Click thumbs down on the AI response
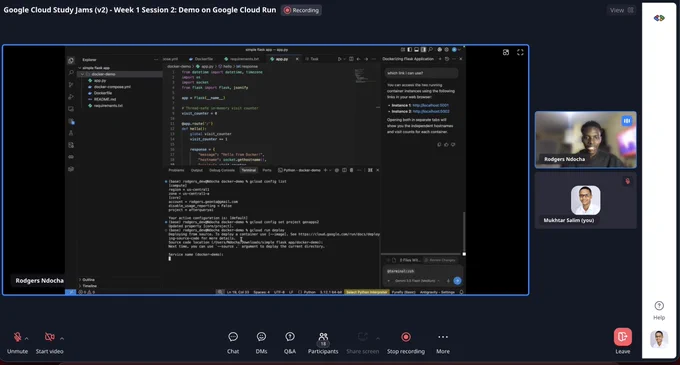The image size is (680, 365). [453, 144]
